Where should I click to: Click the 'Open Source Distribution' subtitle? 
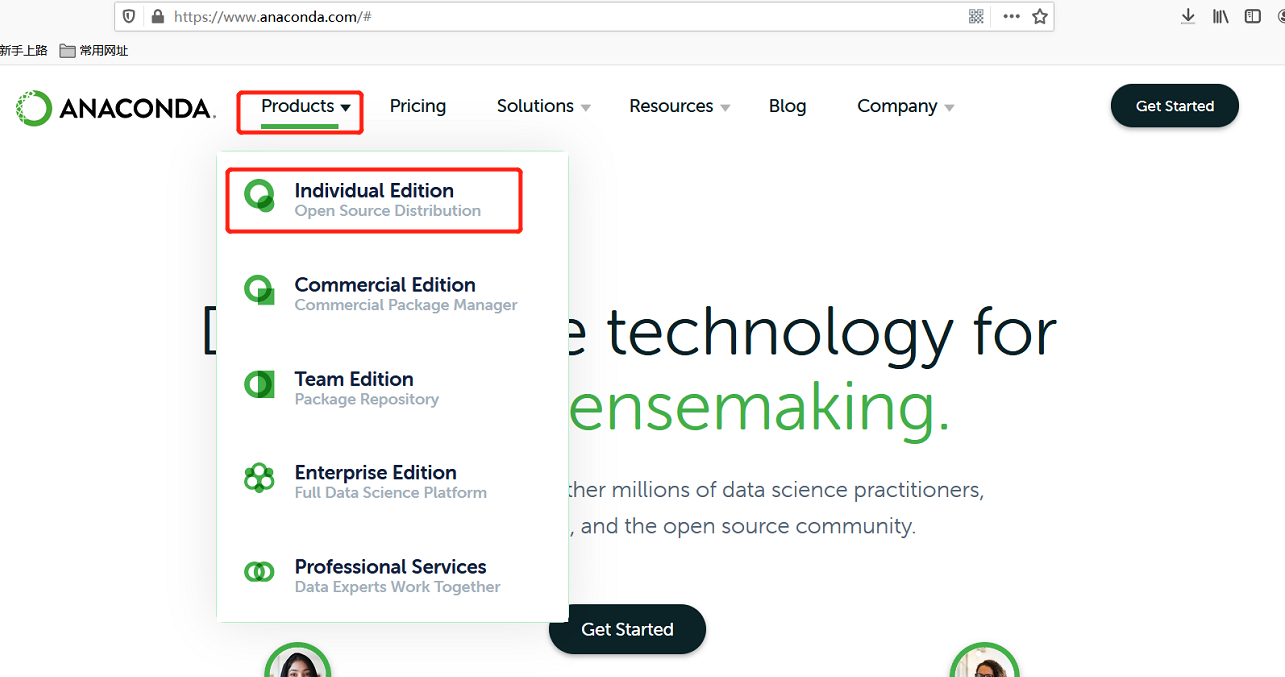tap(388, 211)
